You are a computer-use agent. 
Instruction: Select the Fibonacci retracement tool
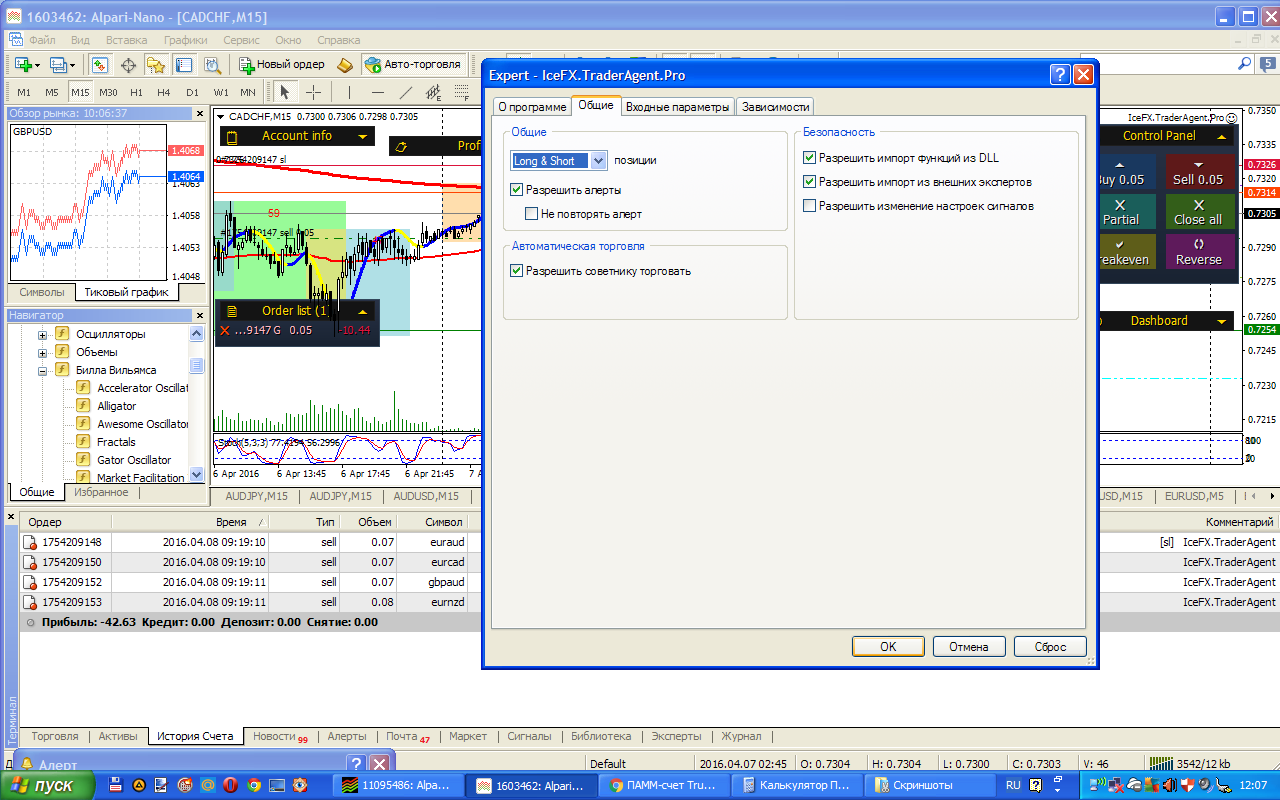click(x=462, y=93)
